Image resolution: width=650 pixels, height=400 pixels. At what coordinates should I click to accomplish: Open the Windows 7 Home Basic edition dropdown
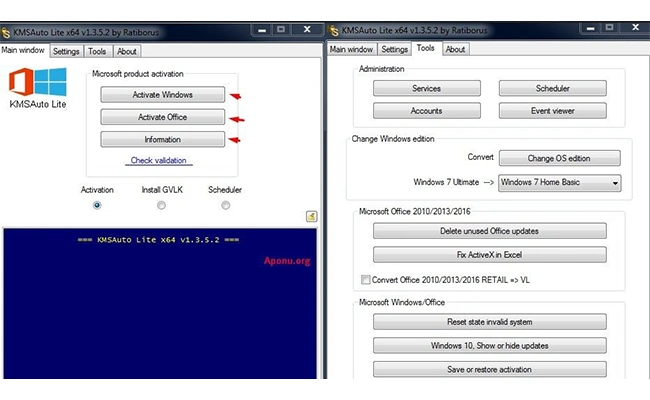click(x=559, y=182)
